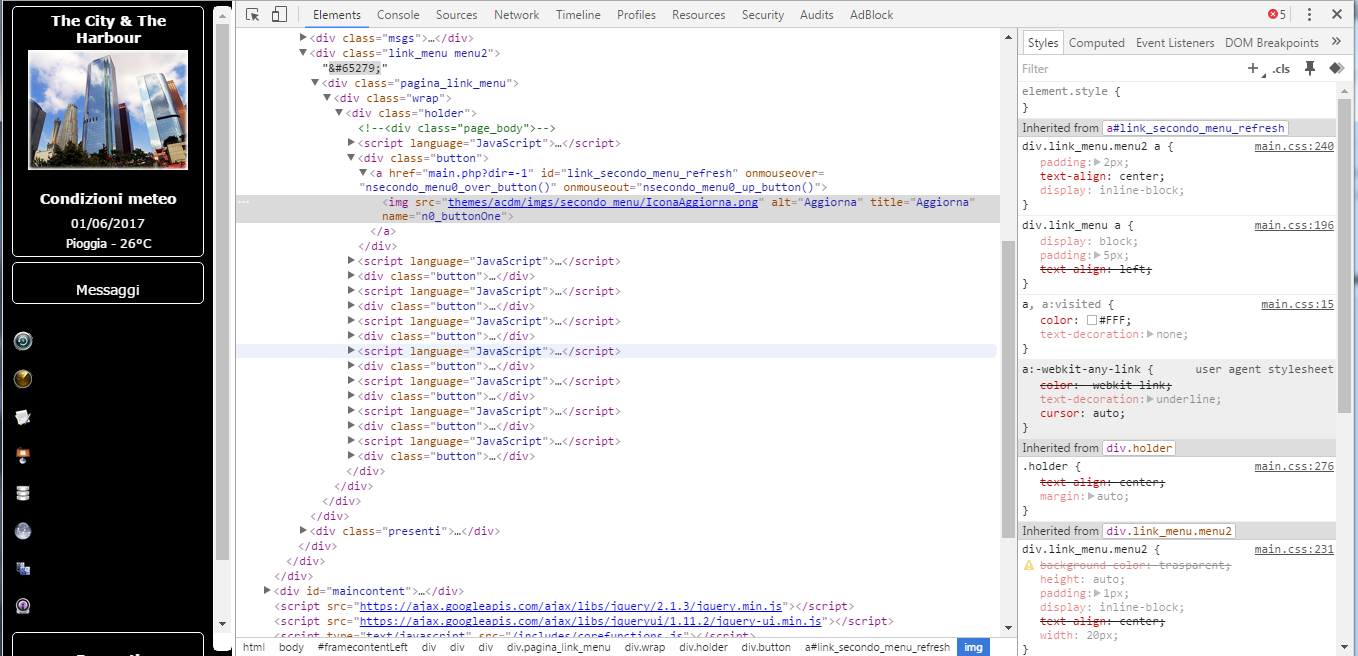The height and width of the screenshot is (656, 1358).
Task: Add a new style rule with plus icon
Action: pyautogui.click(x=1252, y=68)
